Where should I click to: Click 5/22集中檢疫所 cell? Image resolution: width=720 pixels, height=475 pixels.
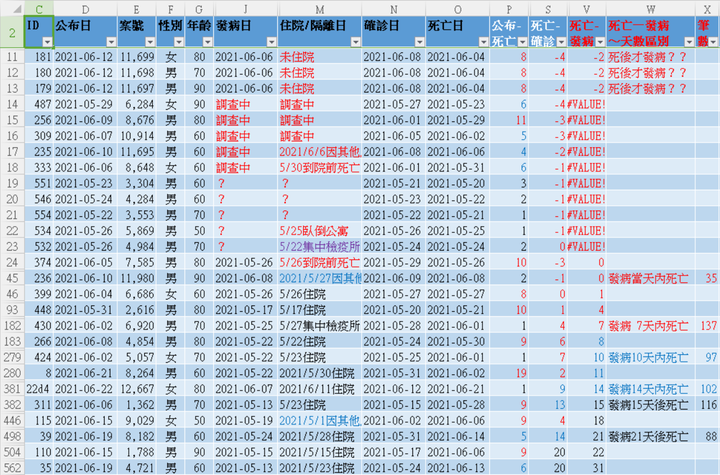[320, 247]
